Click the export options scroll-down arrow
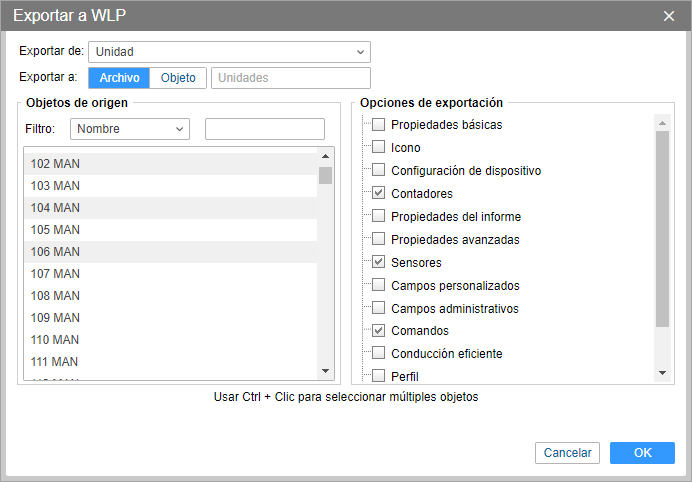The image size is (692, 482). pyautogui.click(x=662, y=373)
